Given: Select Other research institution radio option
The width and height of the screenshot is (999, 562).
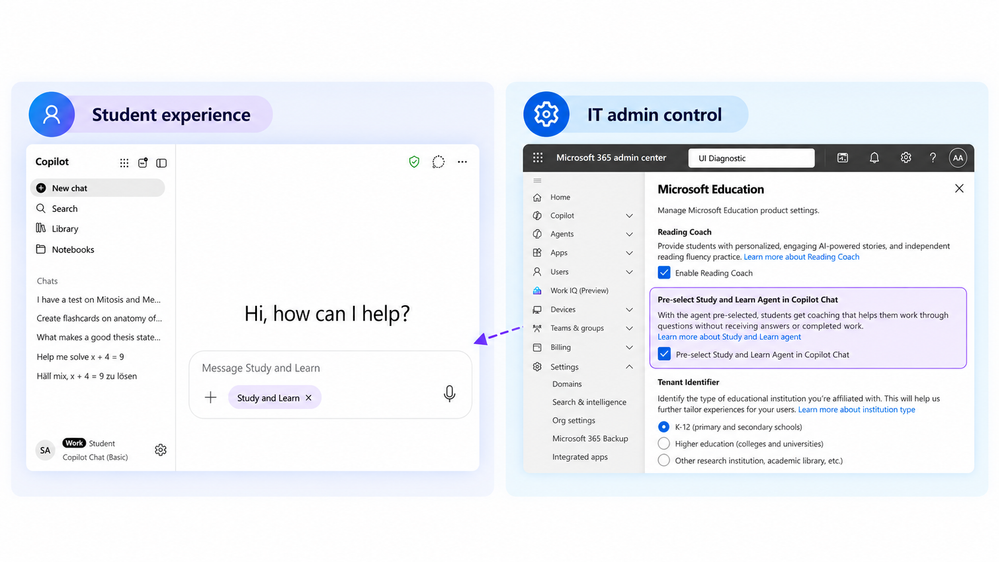Looking at the screenshot, I should (x=663, y=460).
